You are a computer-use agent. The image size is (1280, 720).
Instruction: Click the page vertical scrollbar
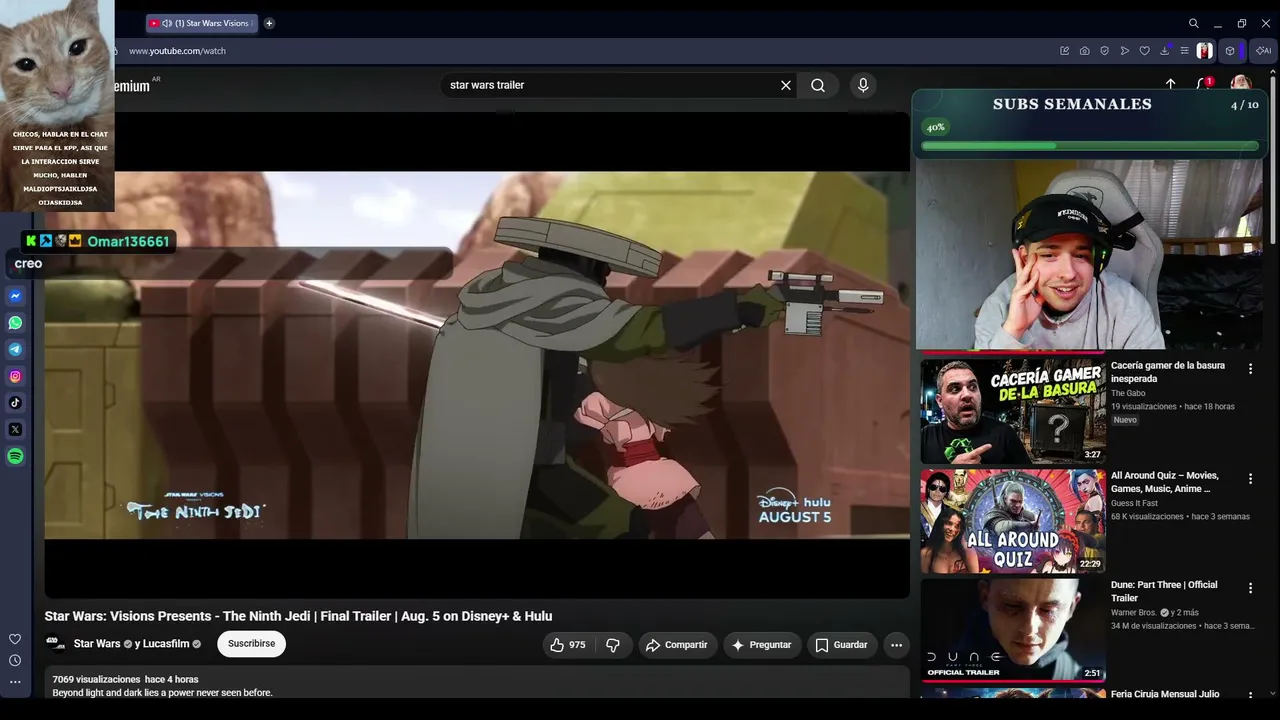(x=1274, y=160)
